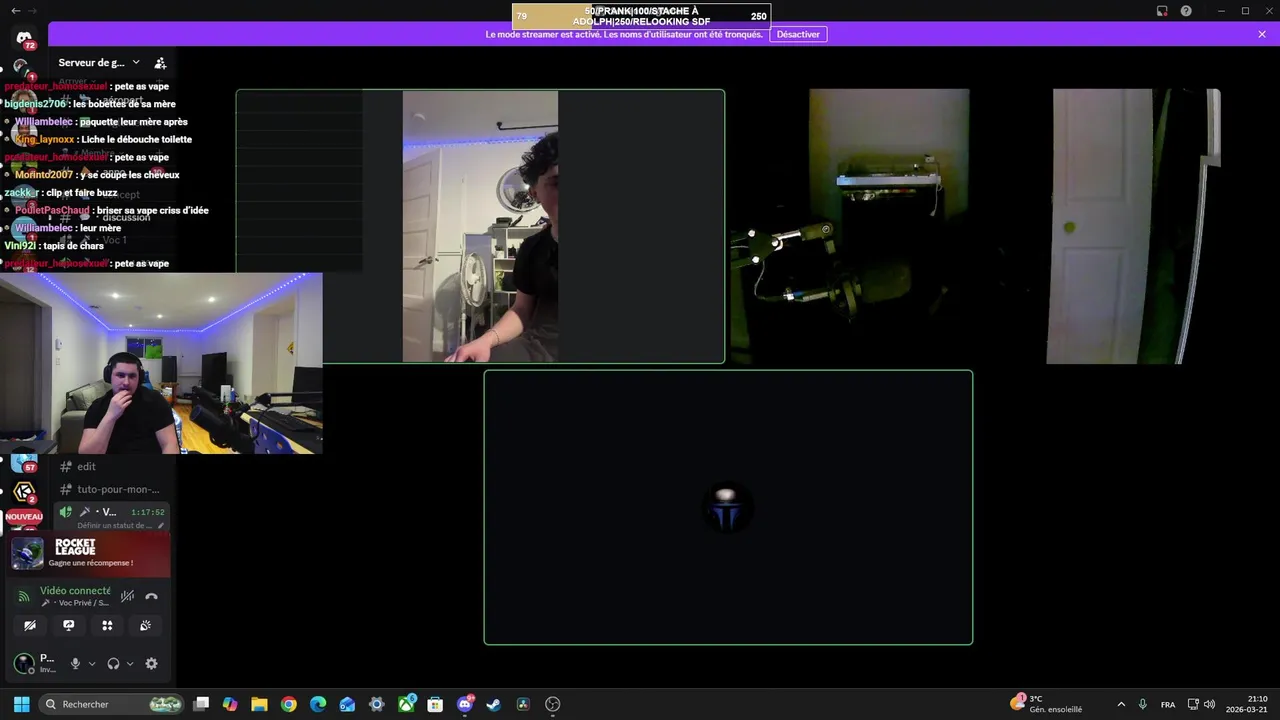
Task: Click chat message "clip et faire buzz"
Action: (82, 193)
